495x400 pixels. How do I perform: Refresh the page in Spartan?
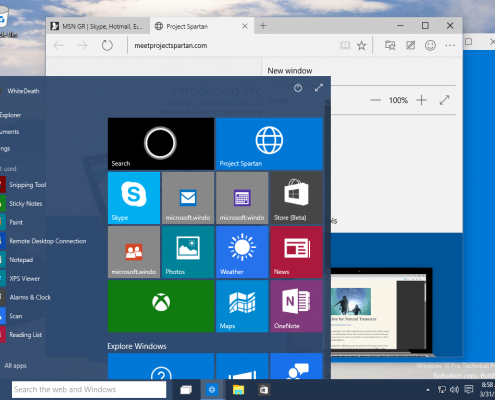(107, 45)
